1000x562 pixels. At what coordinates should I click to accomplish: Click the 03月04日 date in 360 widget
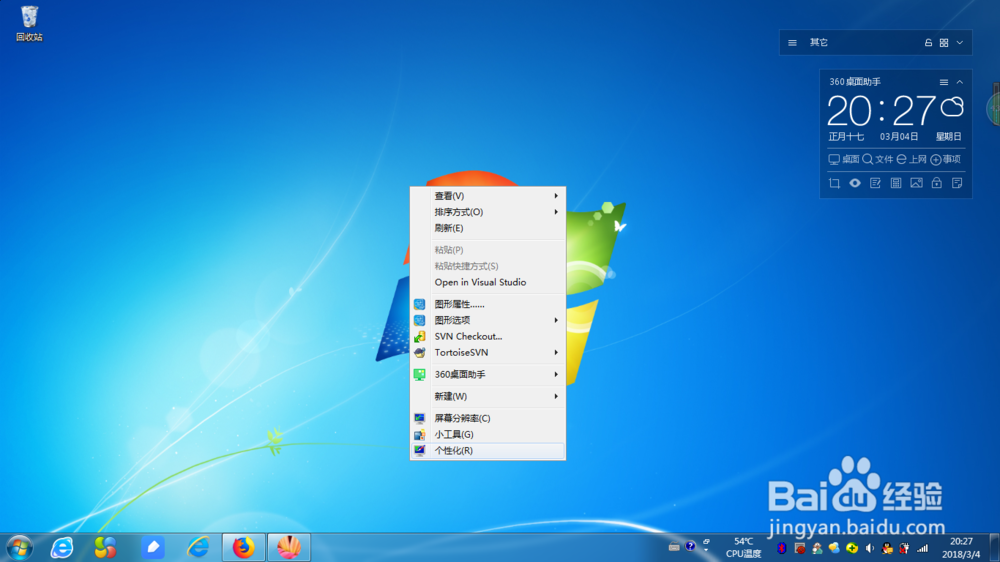coord(899,137)
